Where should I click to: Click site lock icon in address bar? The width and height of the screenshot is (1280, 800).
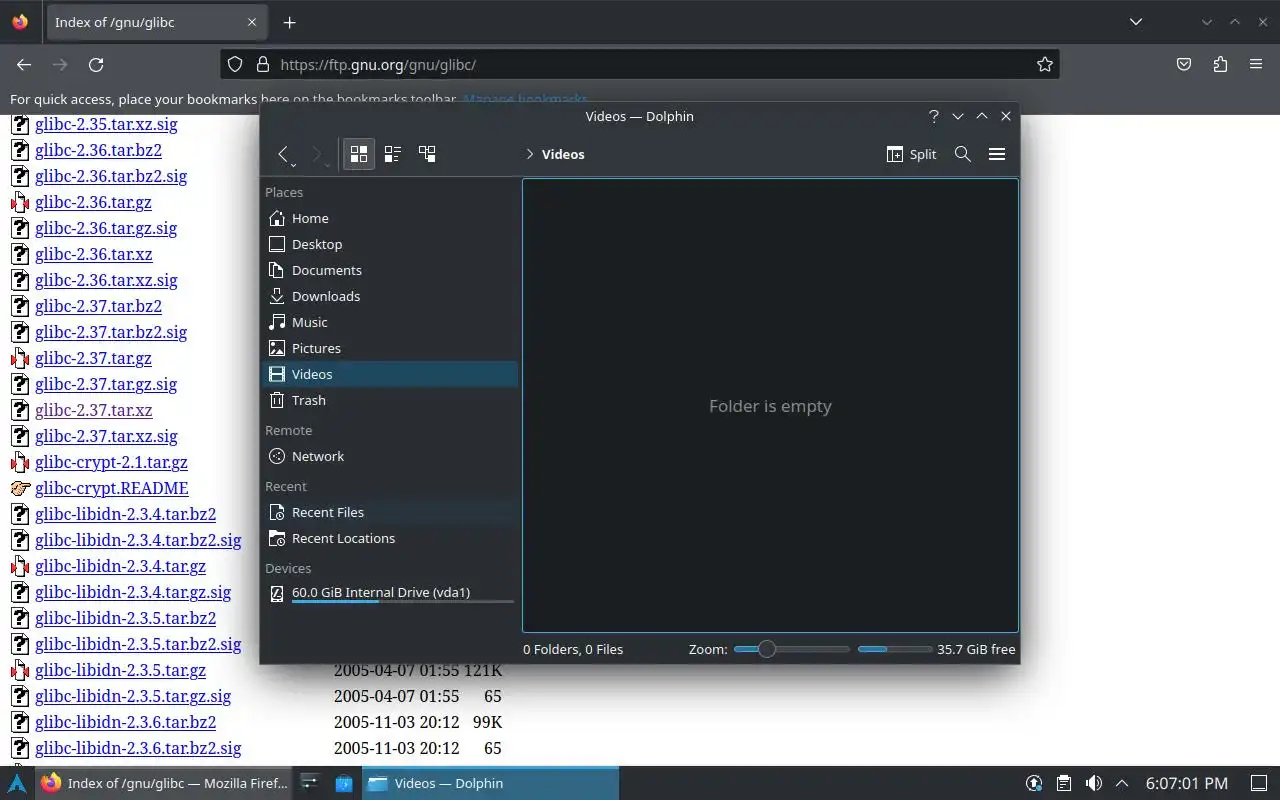[x=263, y=64]
